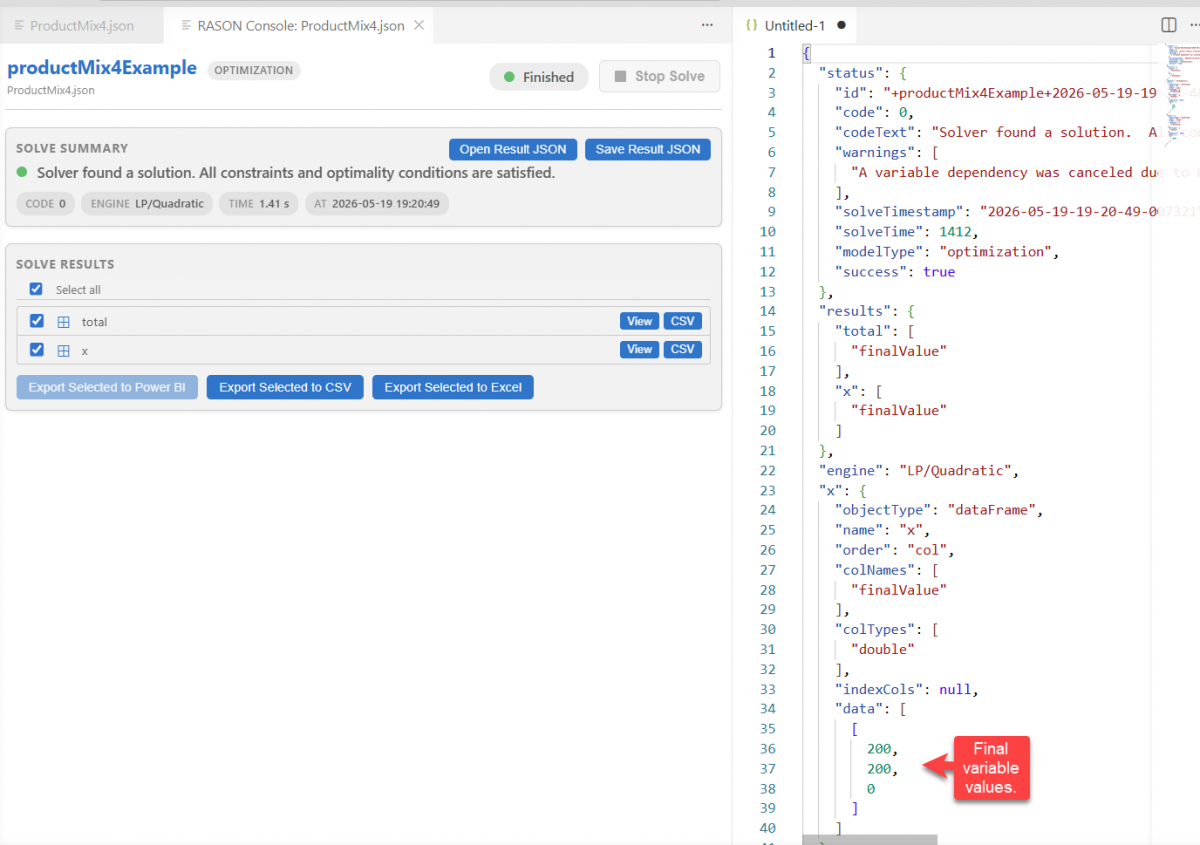Viewport: 1200px width, 845px height.
Task: Click the TIME 1.41 s chip
Action: point(259,204)
